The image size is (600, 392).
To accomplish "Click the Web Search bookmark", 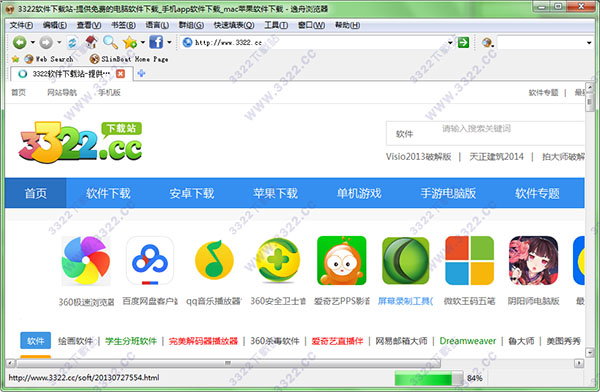I will point(49,59).
